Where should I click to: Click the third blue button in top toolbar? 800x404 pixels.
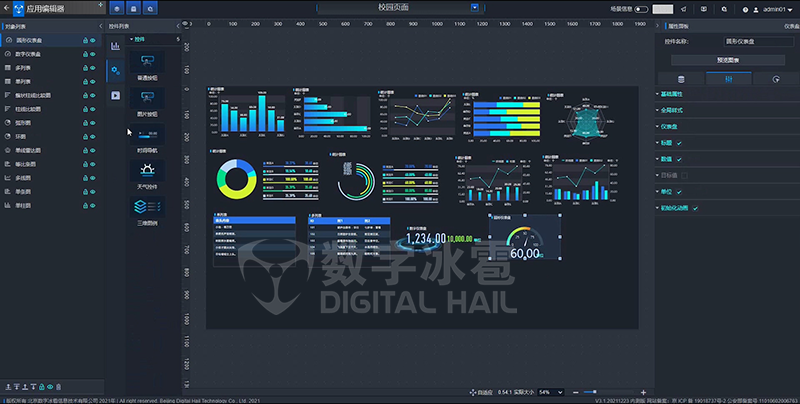click(150, 8)
